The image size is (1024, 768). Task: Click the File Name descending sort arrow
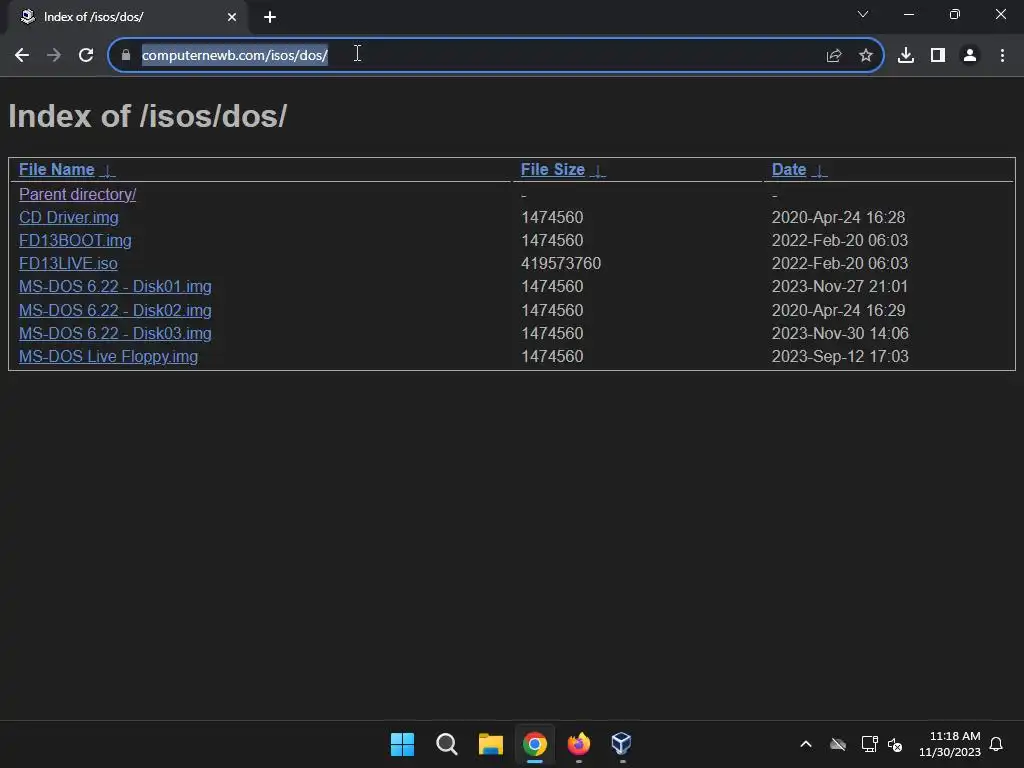108,171
